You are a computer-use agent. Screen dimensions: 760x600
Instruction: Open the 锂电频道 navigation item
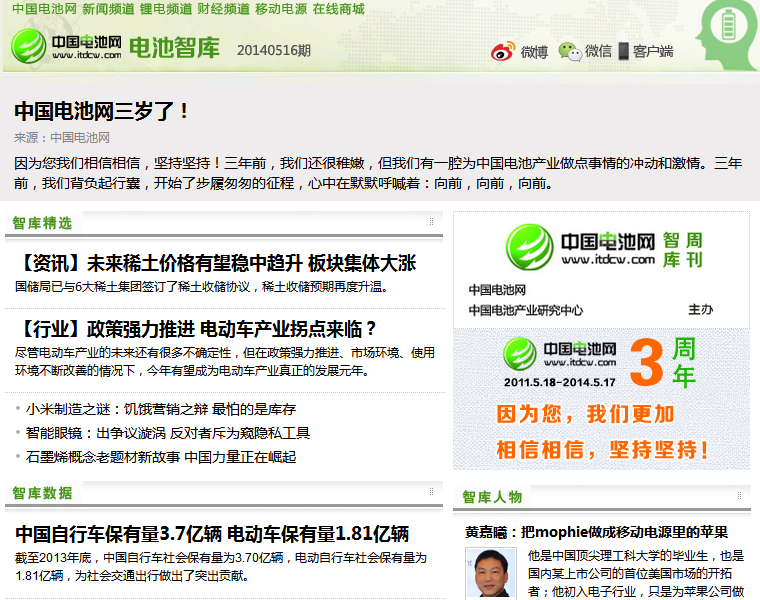(x=166, y=9)
